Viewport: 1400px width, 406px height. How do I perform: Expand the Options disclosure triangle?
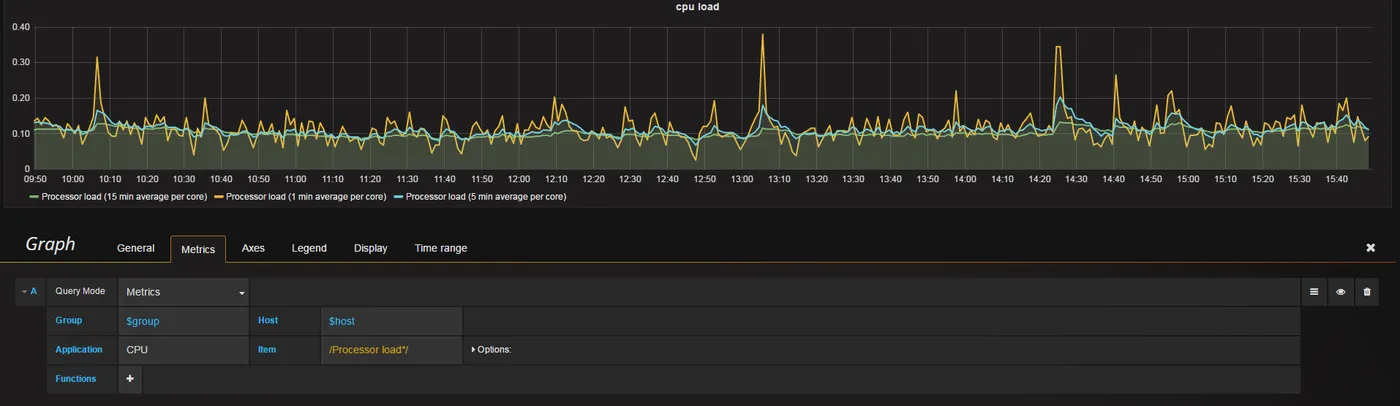coord(474,350)
